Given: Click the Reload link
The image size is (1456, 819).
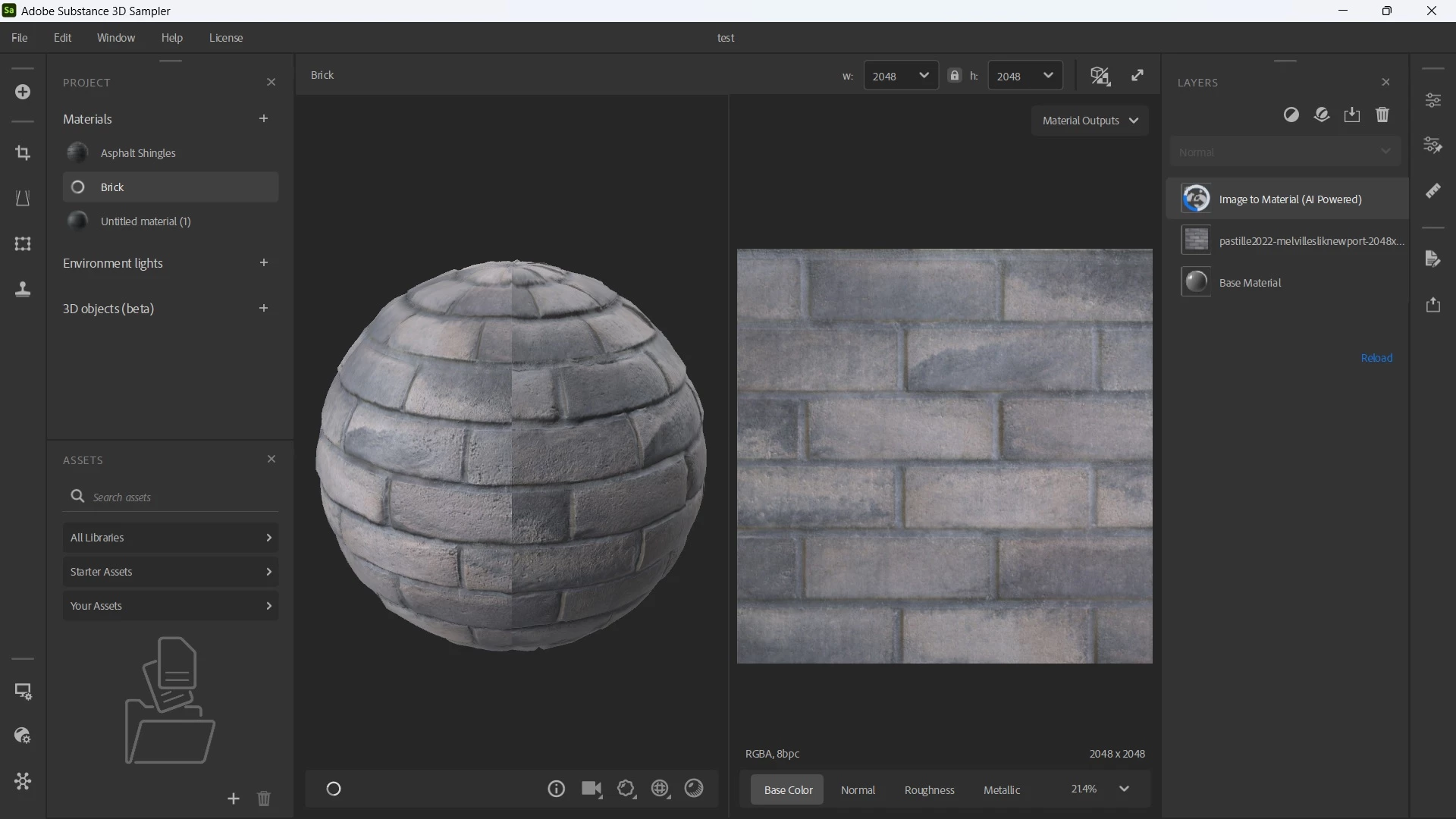Looking at the screenshot, I should 1376,358.
